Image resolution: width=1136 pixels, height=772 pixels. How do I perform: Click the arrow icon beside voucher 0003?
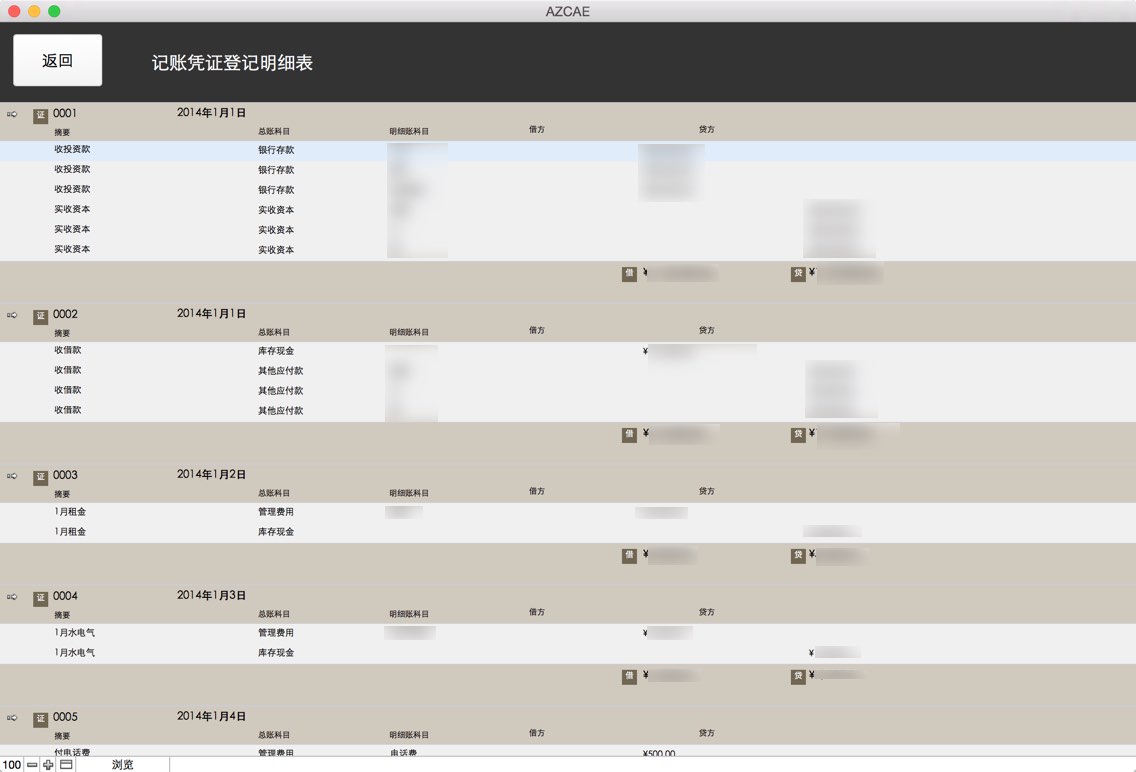coord(12,476)
